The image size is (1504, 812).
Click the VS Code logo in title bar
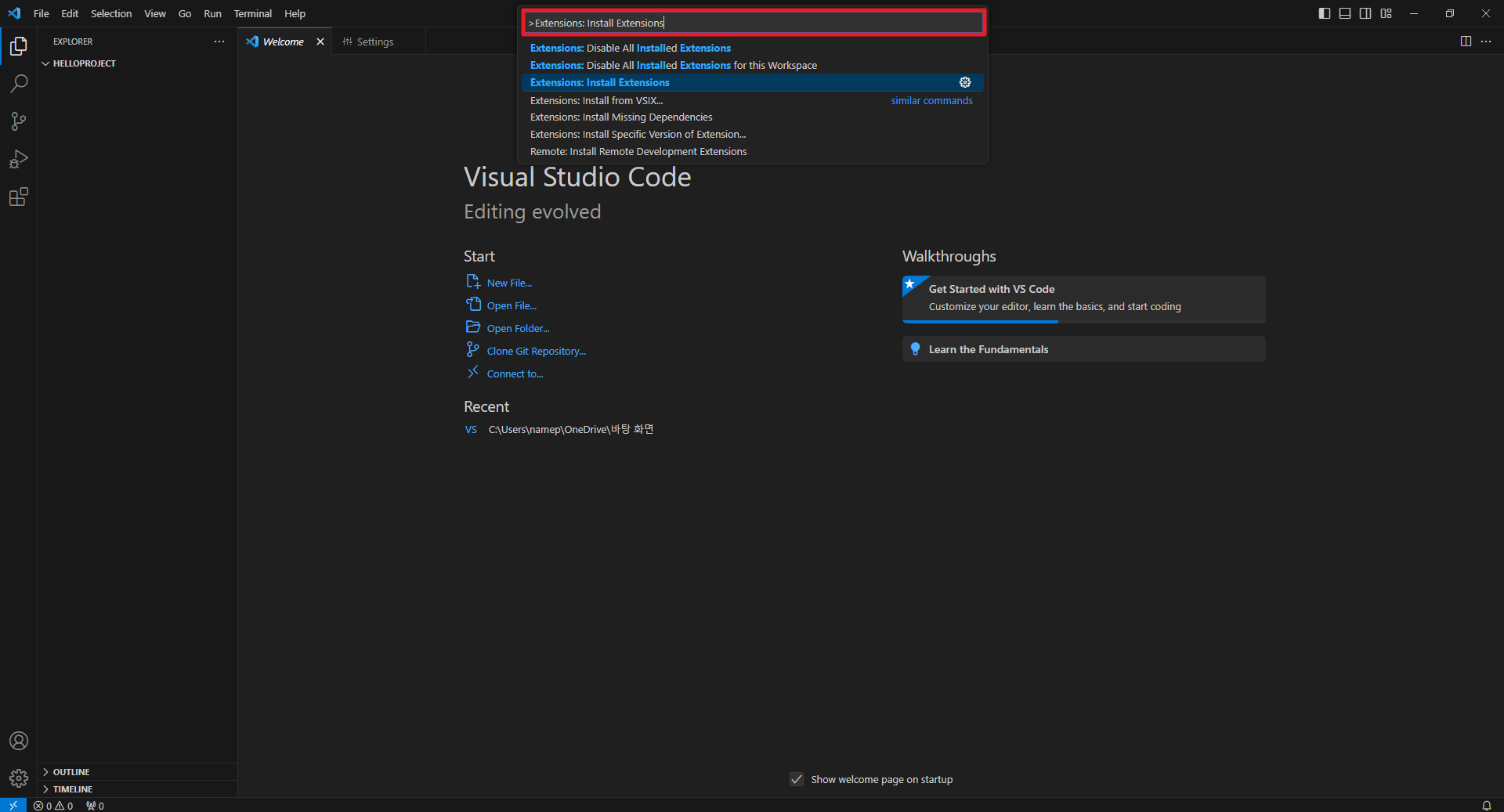(x=14, y=13)
